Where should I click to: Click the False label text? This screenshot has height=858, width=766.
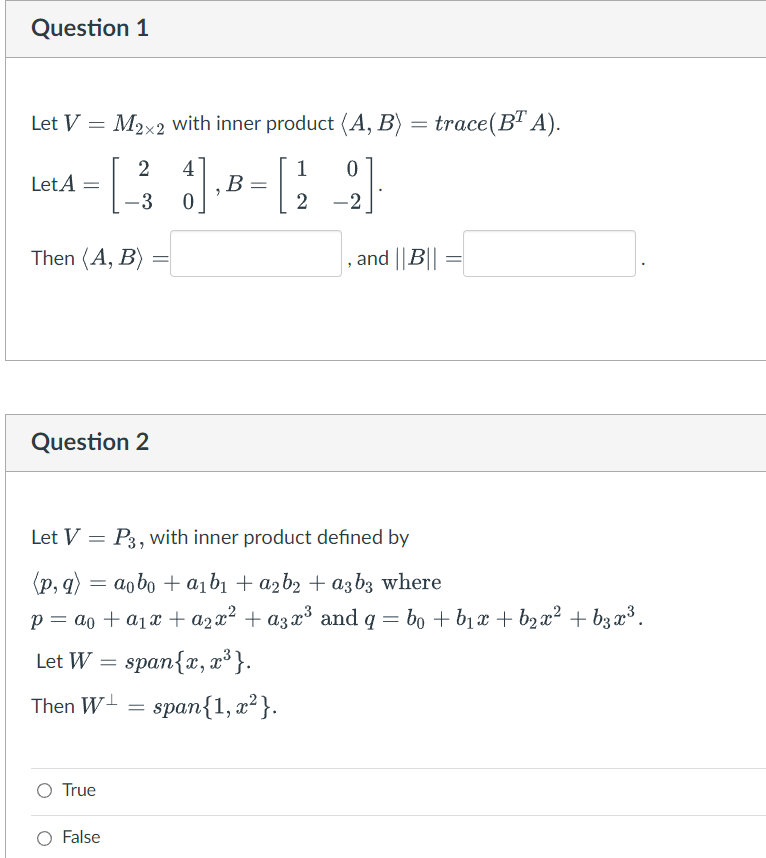tap(80, 837)
